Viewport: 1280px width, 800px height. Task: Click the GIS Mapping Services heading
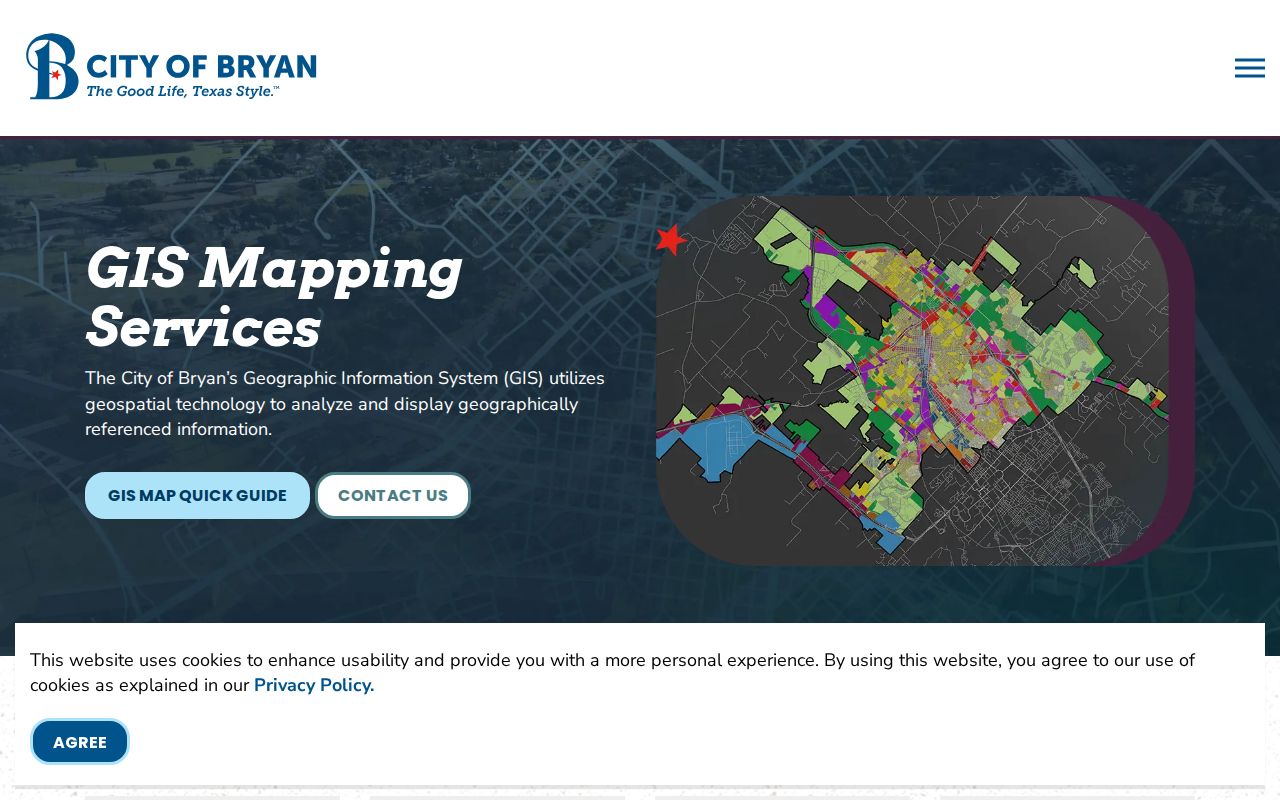273,297
